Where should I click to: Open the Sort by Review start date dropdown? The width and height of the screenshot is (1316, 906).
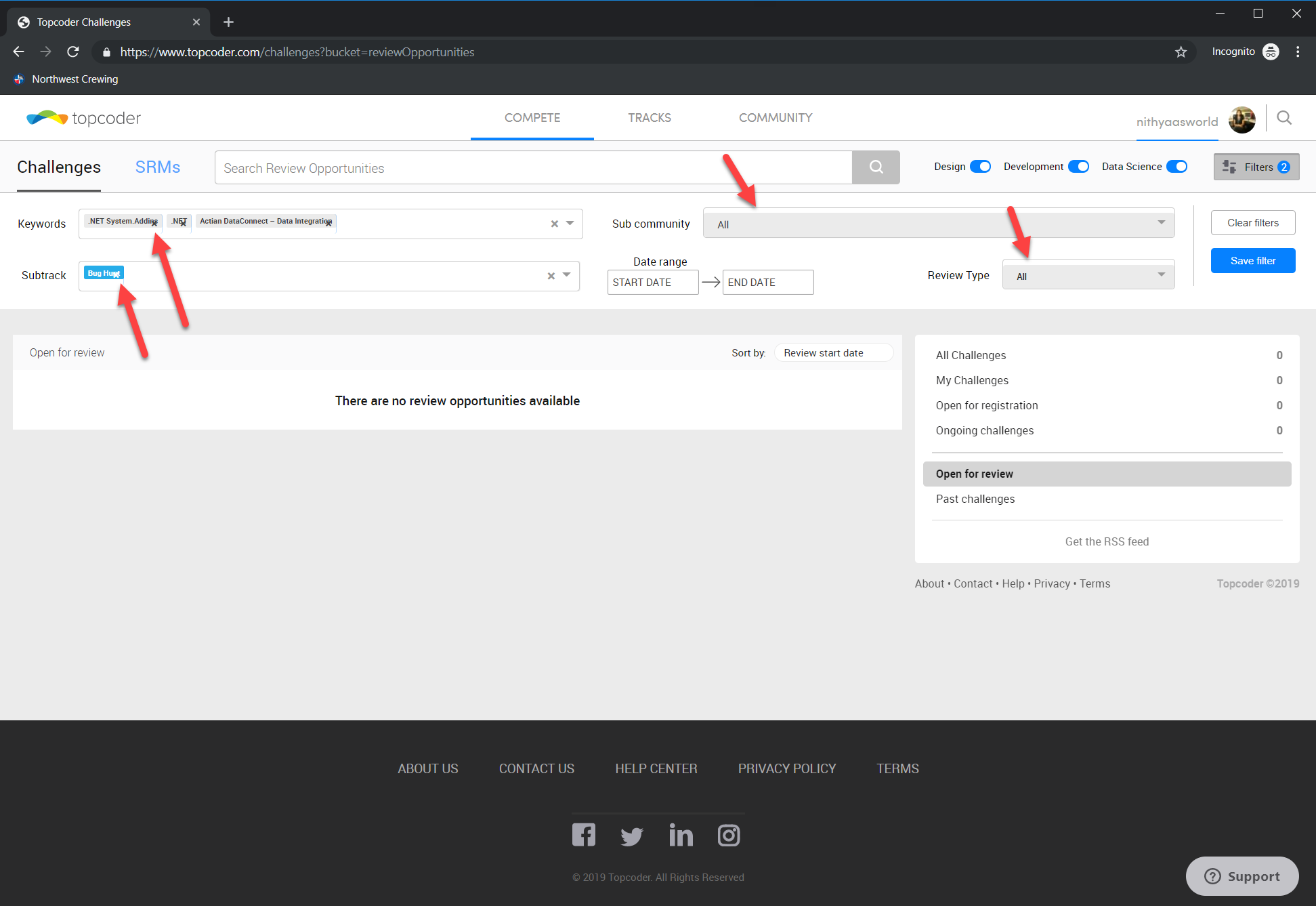click(x=833, y=353)
